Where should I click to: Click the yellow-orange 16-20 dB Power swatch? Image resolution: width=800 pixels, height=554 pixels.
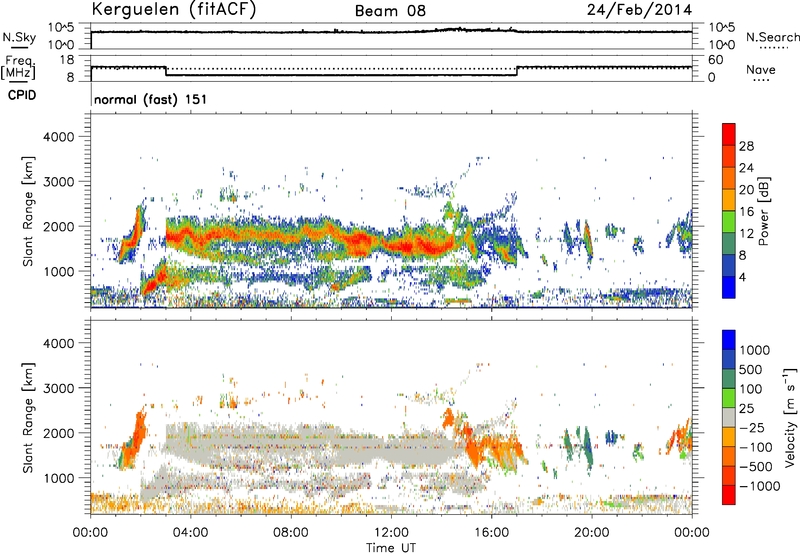[x=729, y=199]
